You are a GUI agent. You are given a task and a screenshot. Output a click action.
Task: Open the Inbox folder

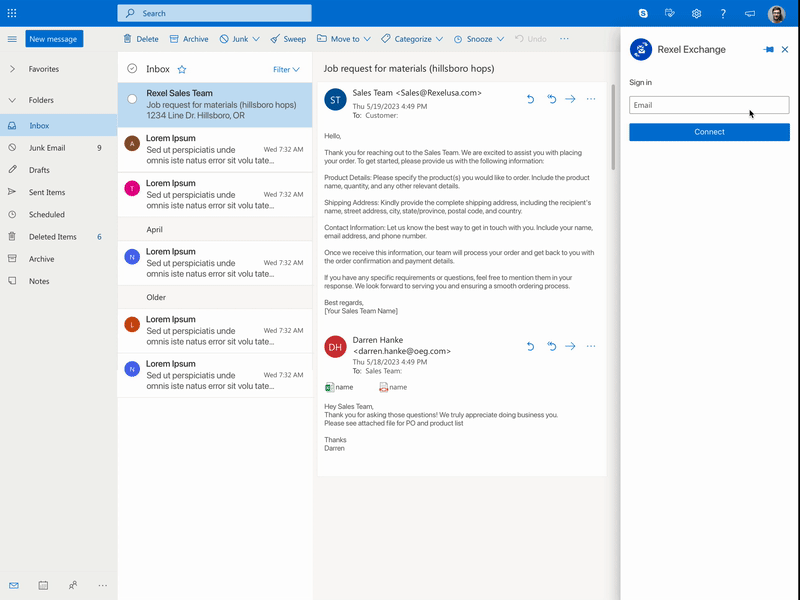(59, 126)
